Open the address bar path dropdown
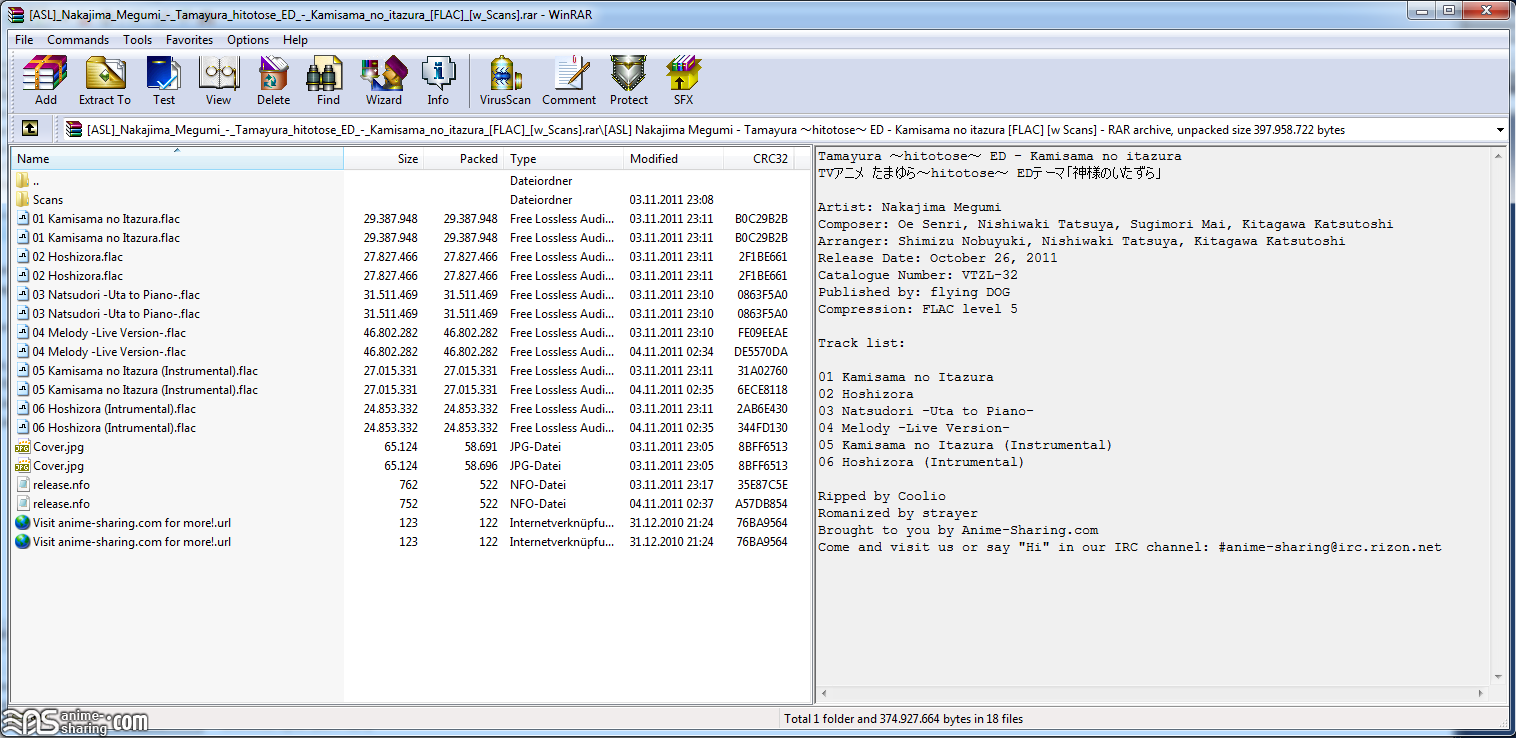 (1500, 130)
